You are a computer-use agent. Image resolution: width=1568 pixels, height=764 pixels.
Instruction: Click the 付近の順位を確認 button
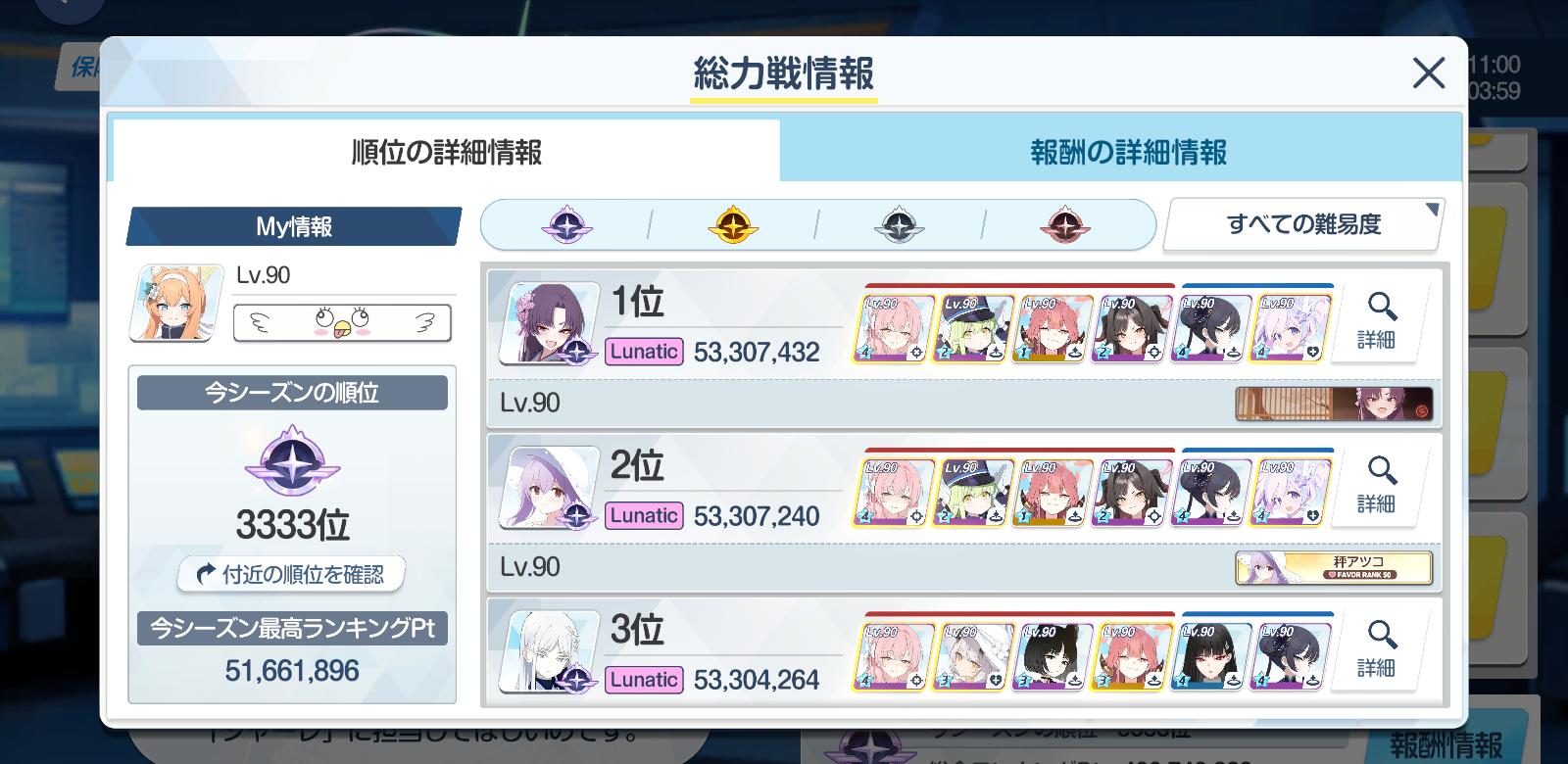[x=291, y=574]
